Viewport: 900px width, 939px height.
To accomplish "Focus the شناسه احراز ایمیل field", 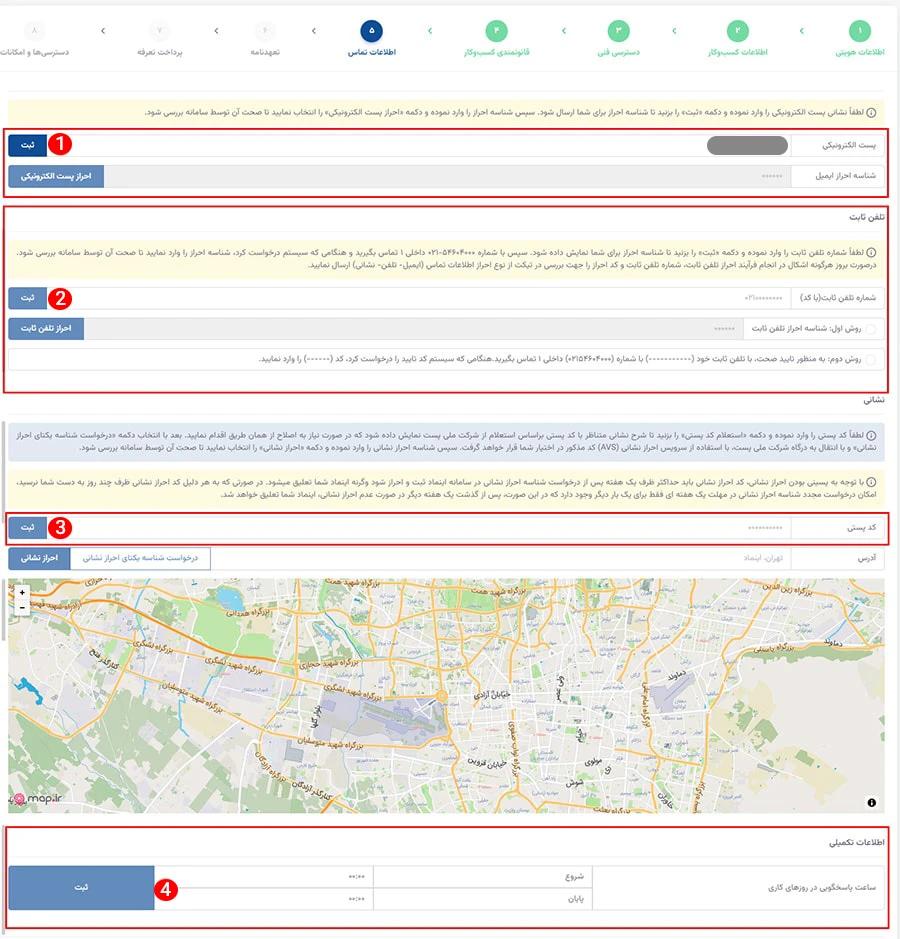I will click(x=447, y=177).
